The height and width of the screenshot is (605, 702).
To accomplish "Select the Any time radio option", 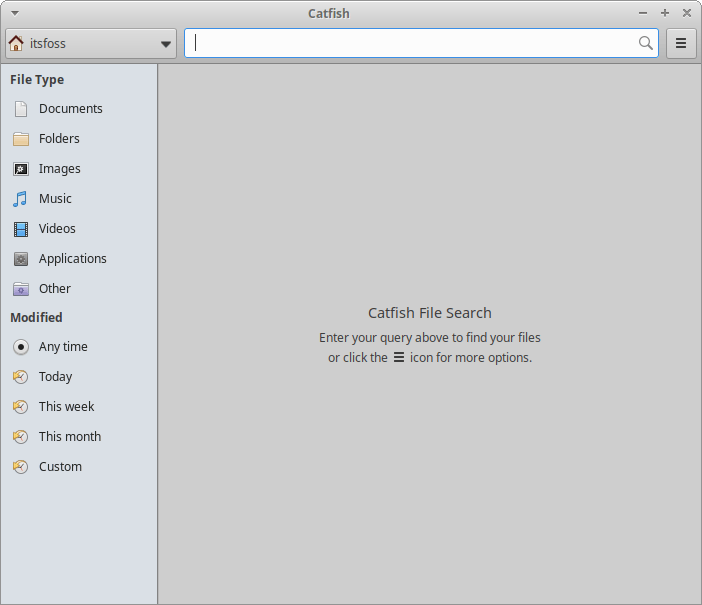I will [21, 347].
